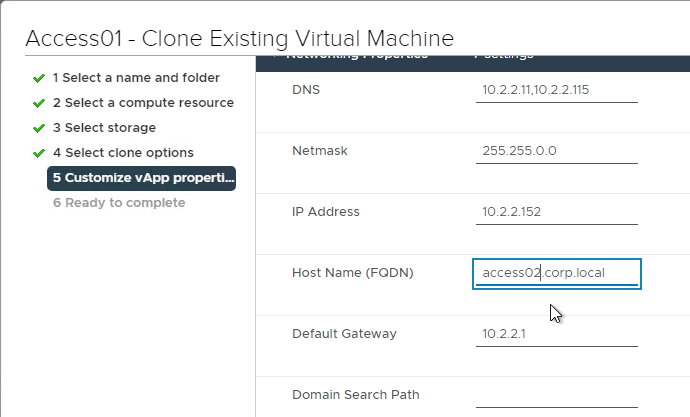Click the Domain Search Path label
Viewport: 690px width, 417px height.
pos(356,395)
